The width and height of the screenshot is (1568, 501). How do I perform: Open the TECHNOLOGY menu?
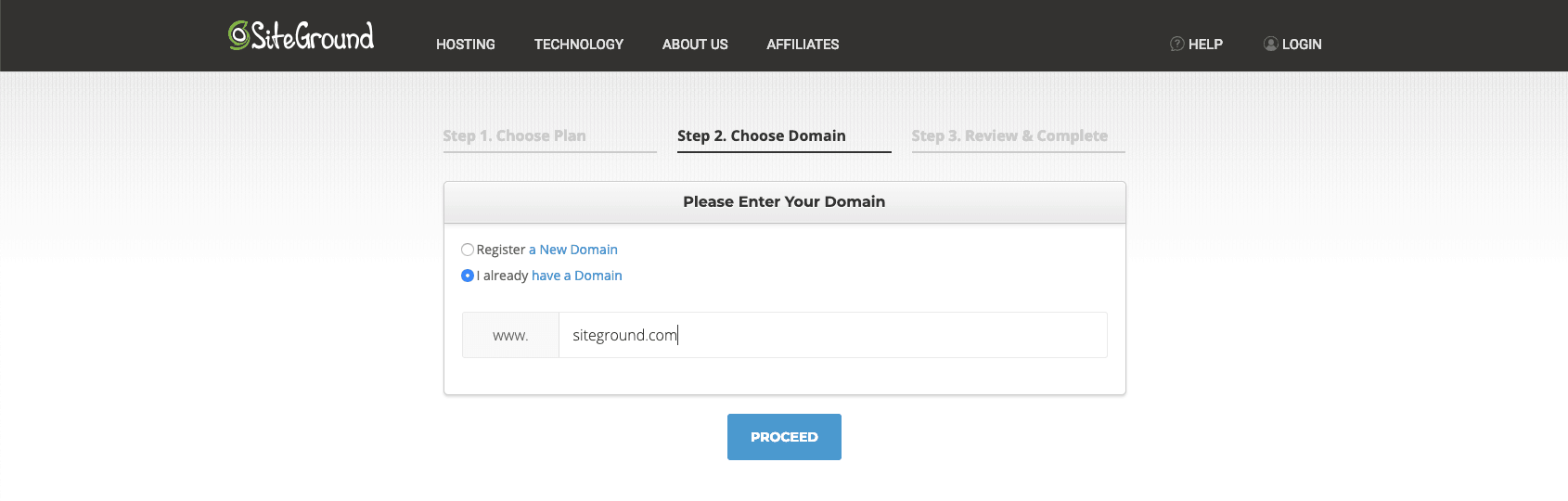pyautogui.click(x=578, y=45)
